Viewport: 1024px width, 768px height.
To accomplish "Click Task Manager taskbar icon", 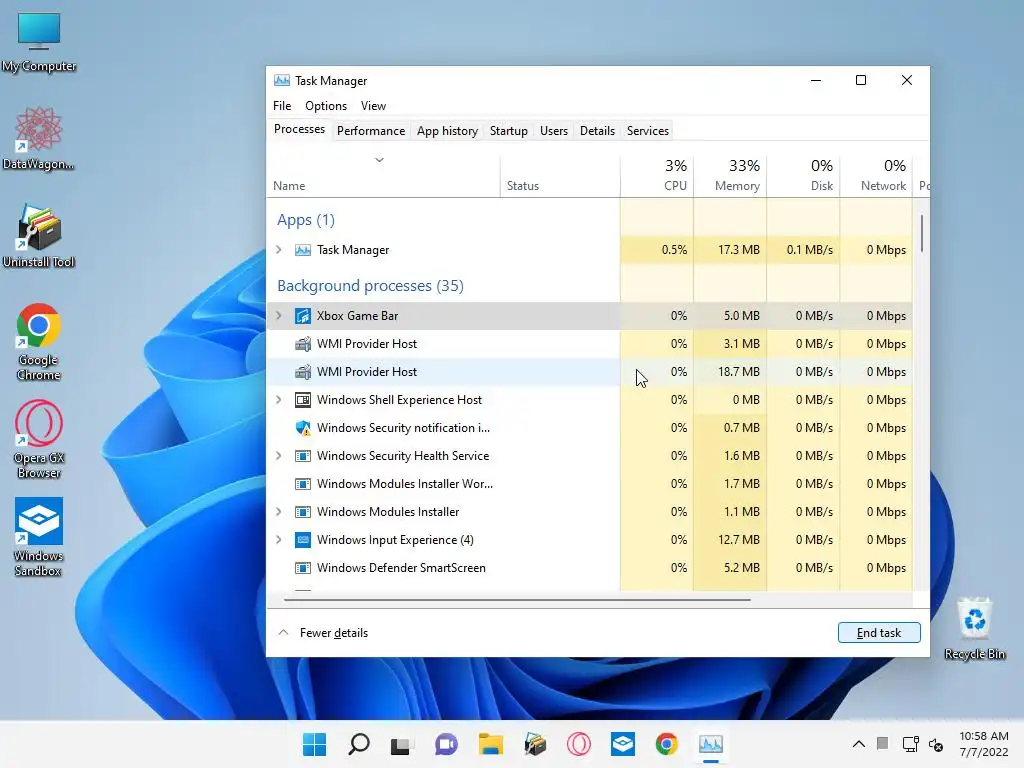I will click(711, 744).
